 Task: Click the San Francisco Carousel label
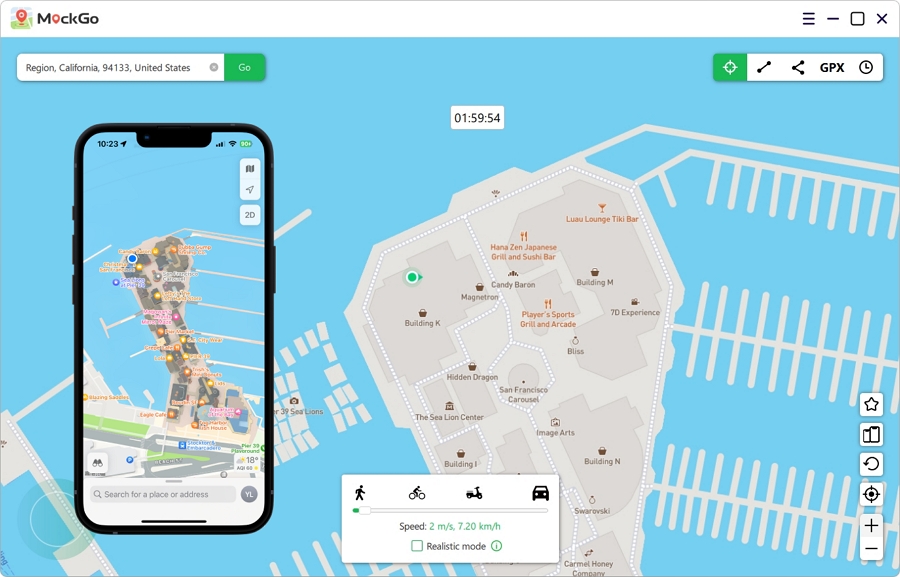(523, 394)
